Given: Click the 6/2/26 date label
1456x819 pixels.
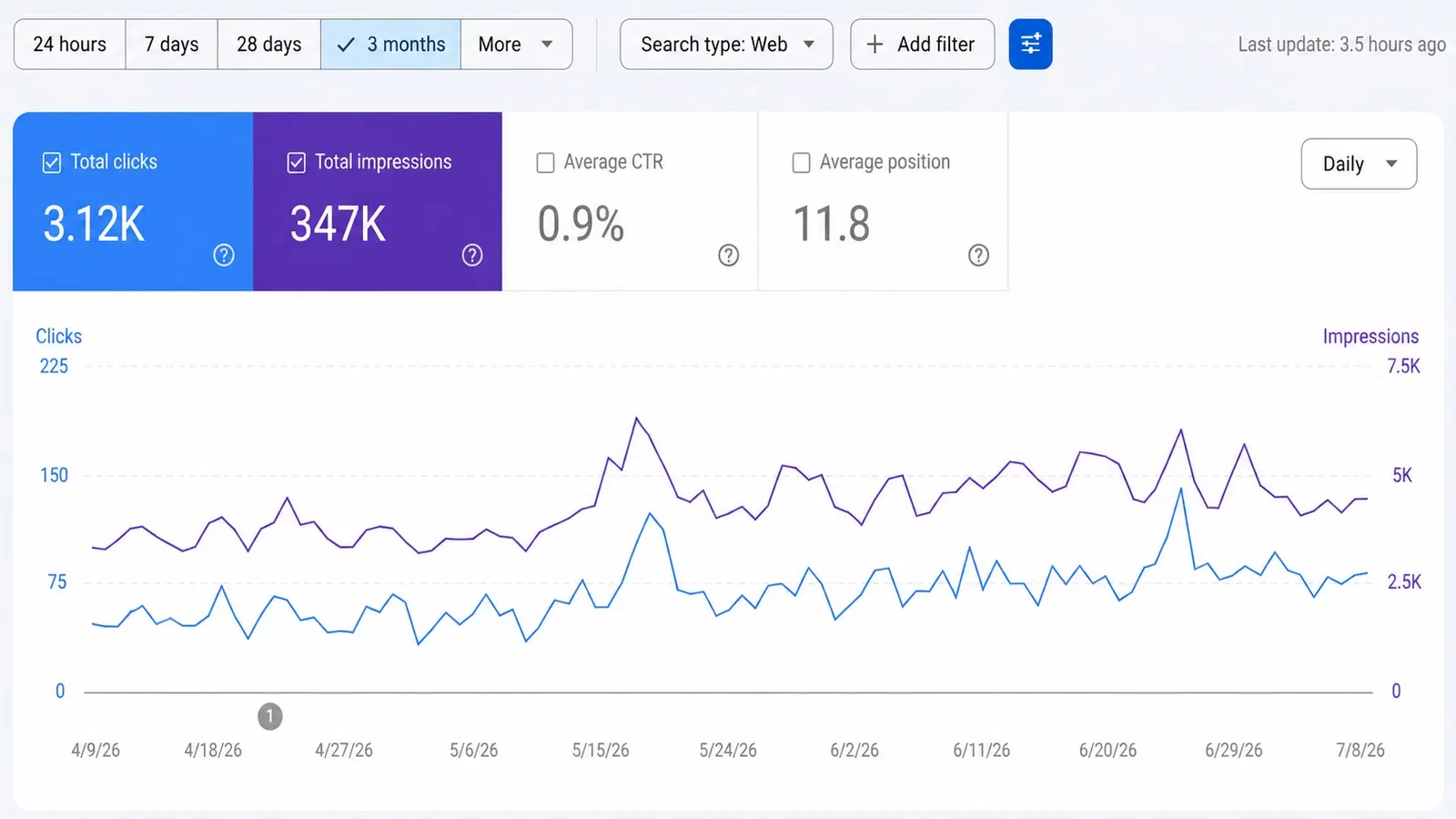Looking at the screenshot, I should 854,750.
